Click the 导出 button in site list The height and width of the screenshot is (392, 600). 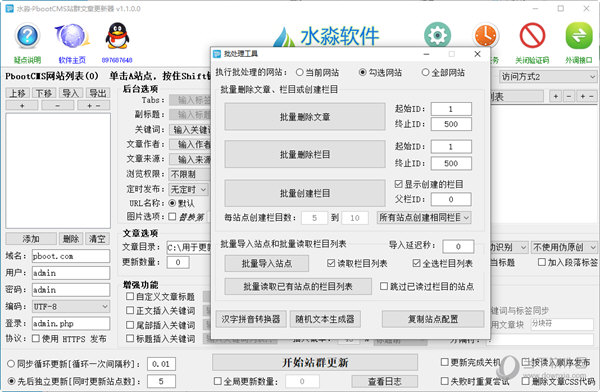point(98,93)
